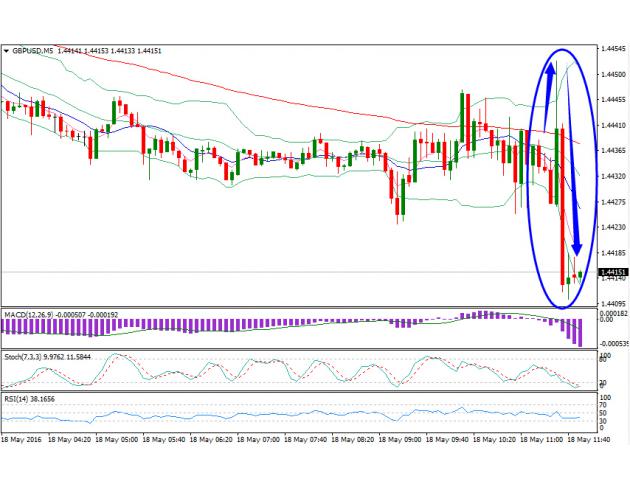Click the 1.44500 price scale label
The image size is (630, 490).
(x=613, y=74)
